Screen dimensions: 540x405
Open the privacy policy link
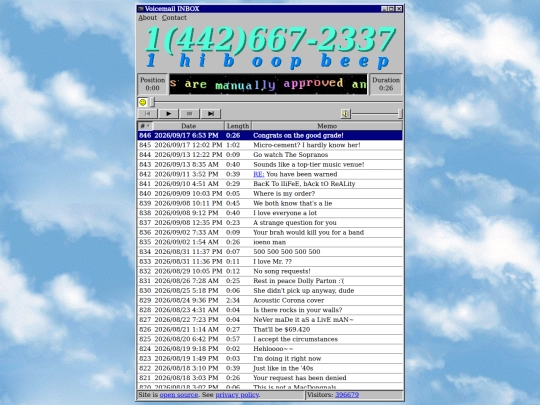point(237,395)
